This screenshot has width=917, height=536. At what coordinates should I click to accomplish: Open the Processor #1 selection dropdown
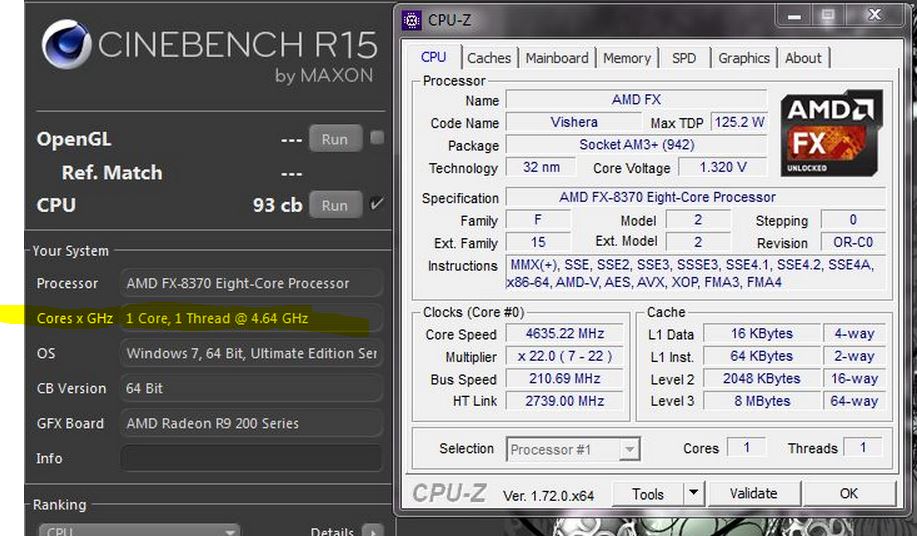573,449
